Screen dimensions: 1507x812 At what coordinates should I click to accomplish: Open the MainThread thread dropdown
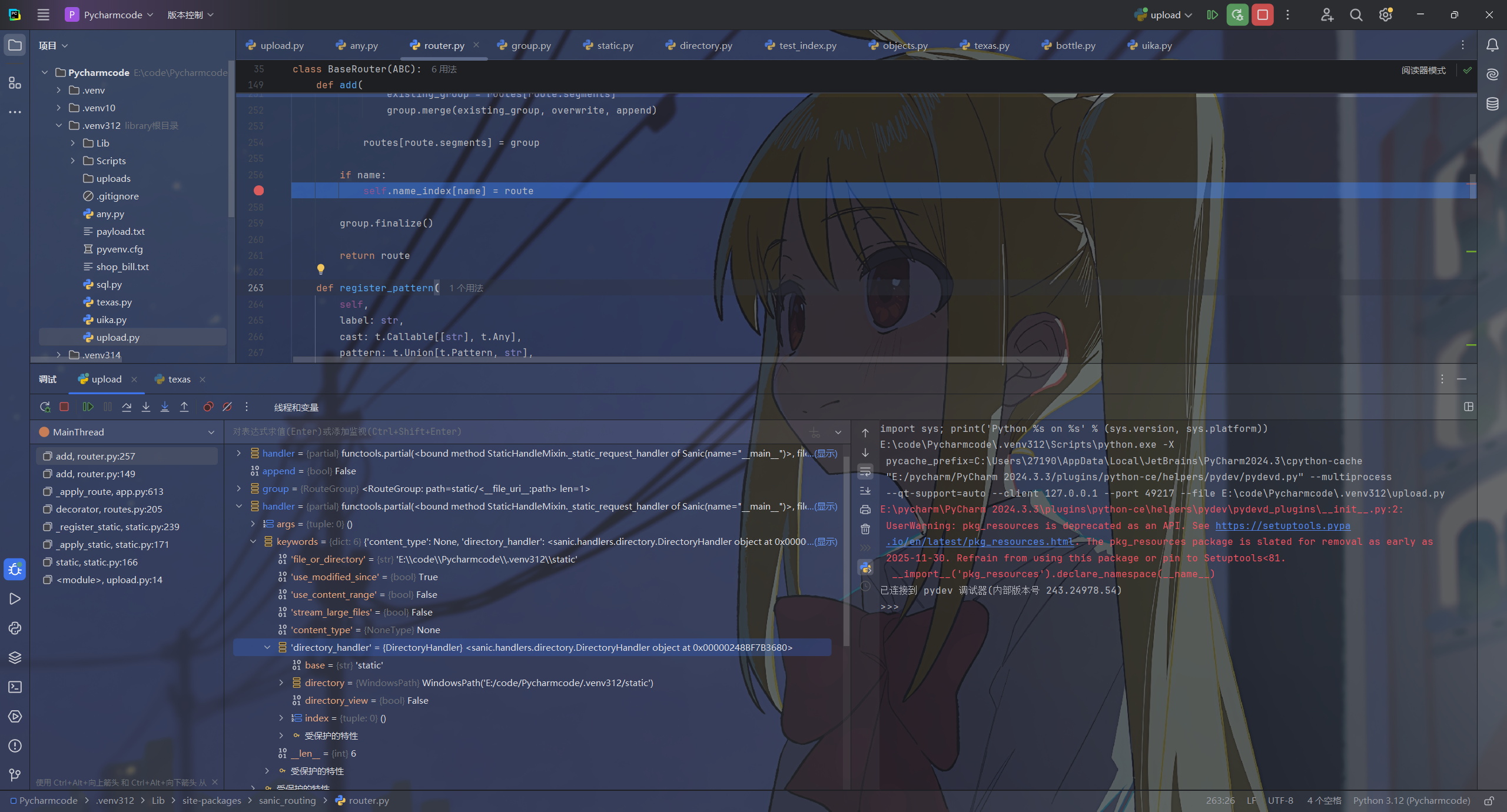(211, 432)
